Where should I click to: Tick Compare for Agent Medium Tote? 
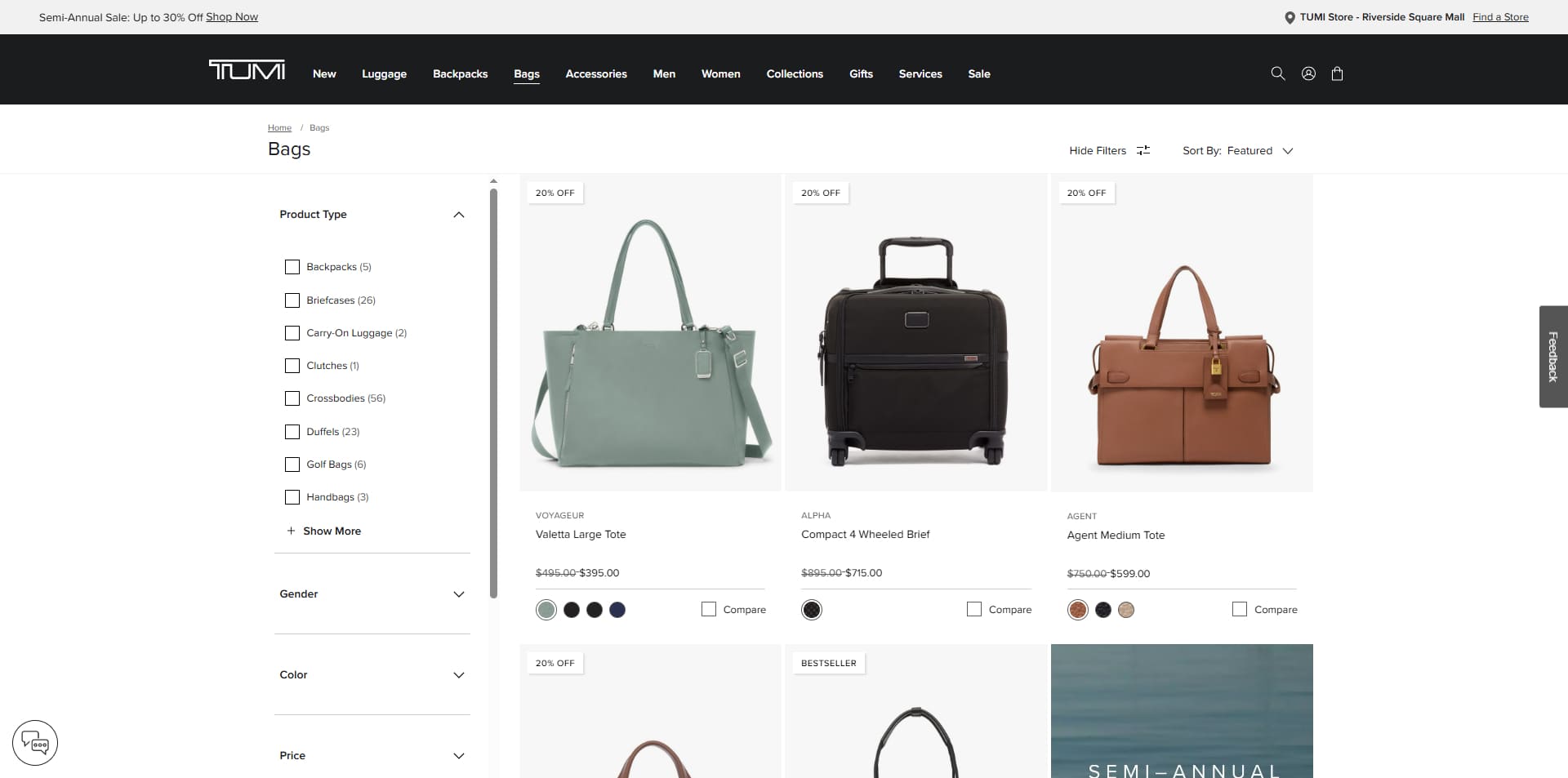click(1239, 609)
